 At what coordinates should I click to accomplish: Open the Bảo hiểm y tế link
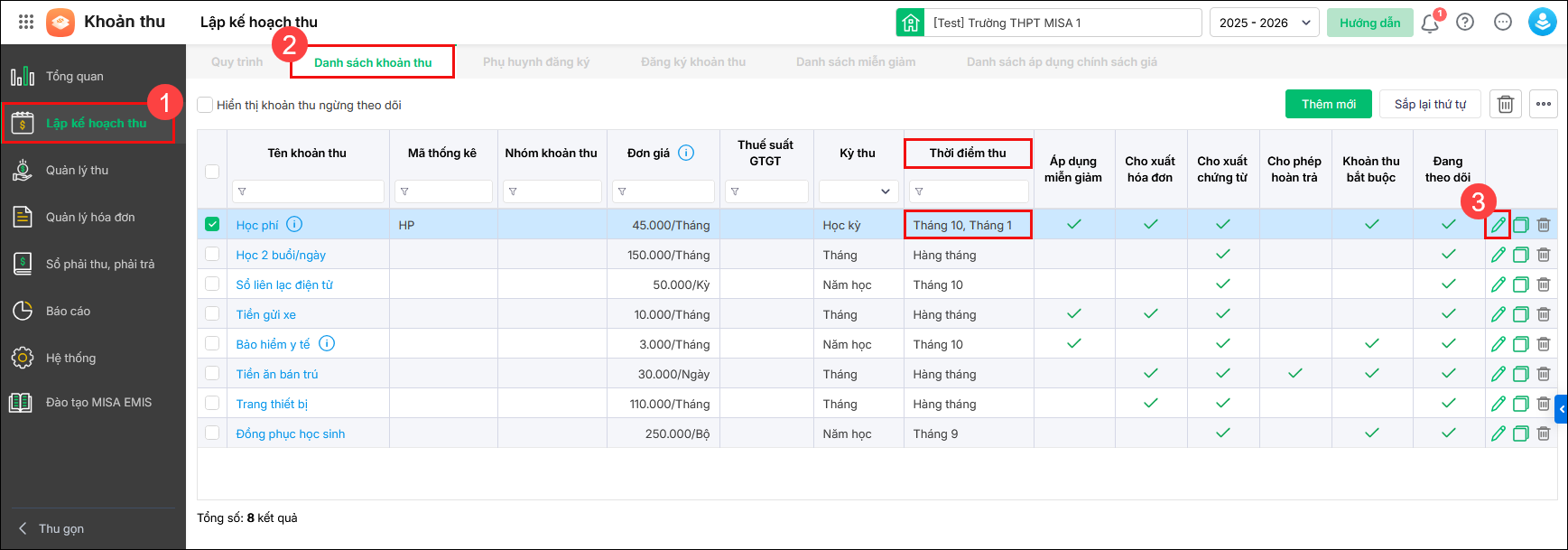pyautogui.click(x=273, y=344)
